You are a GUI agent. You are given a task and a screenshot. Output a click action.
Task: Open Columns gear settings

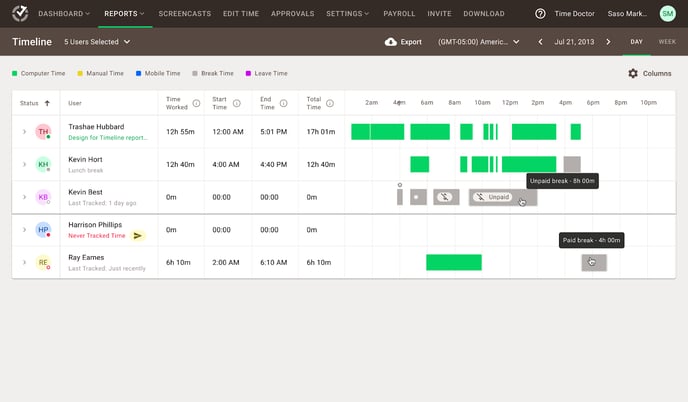[633, 73]
